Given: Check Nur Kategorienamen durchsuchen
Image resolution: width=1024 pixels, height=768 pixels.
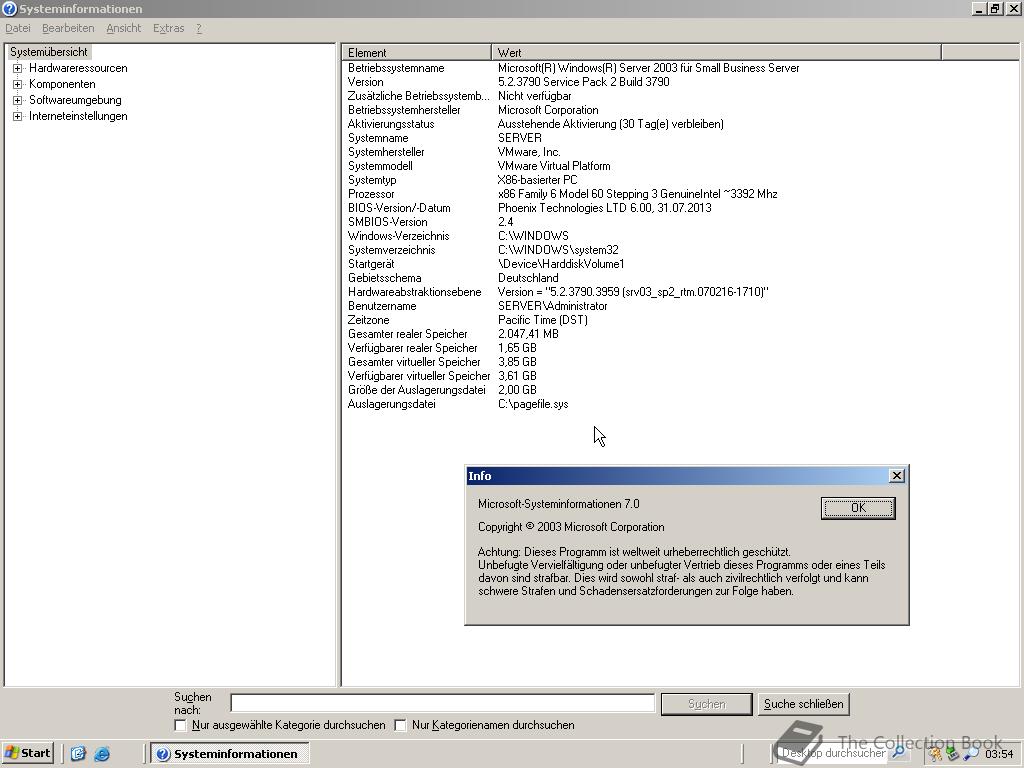Looking at the screenshot, I should tap(400, 726).
